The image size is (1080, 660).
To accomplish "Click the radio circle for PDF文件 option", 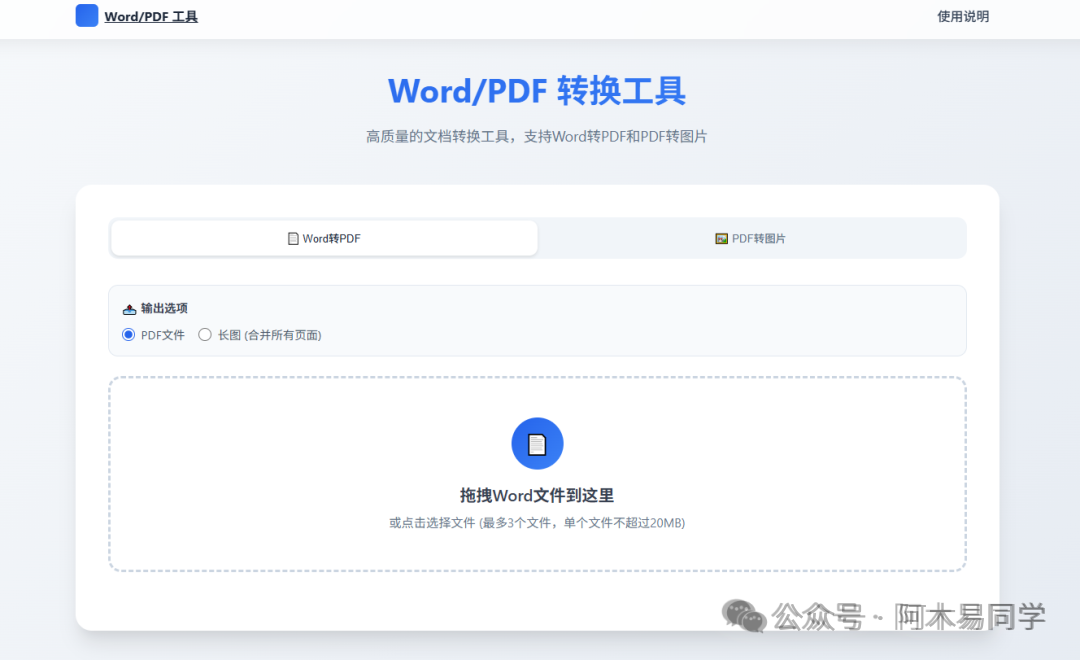I will pos(128,335).
